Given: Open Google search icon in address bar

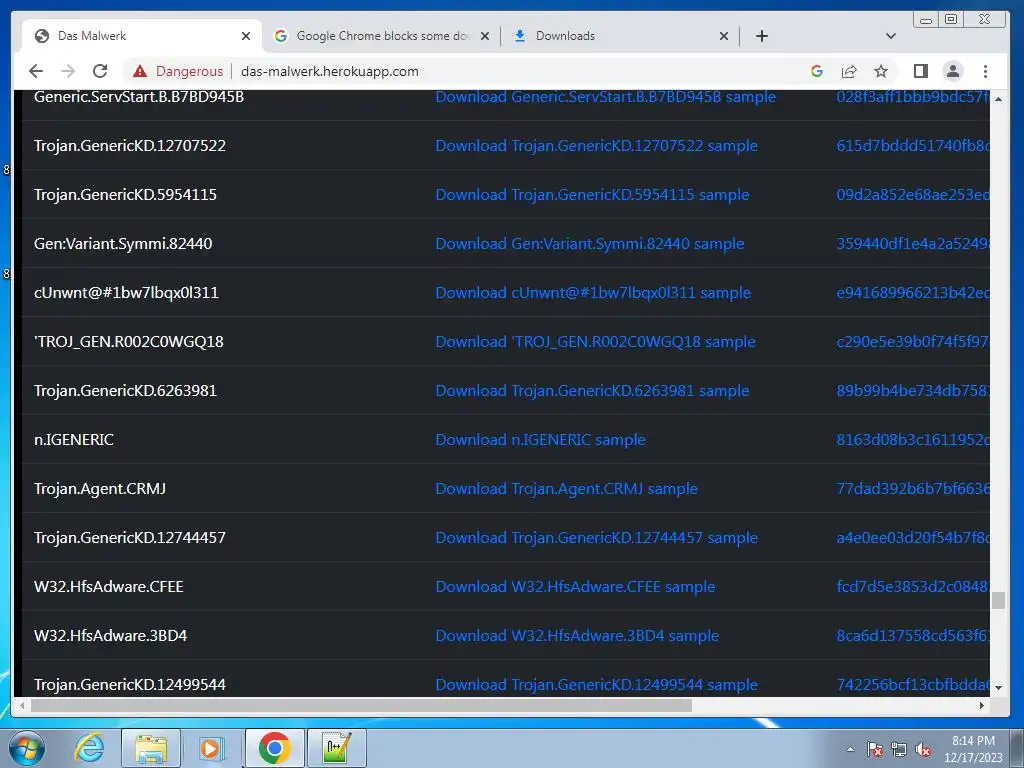Looking at the screenshot, I should coord(816,71).
